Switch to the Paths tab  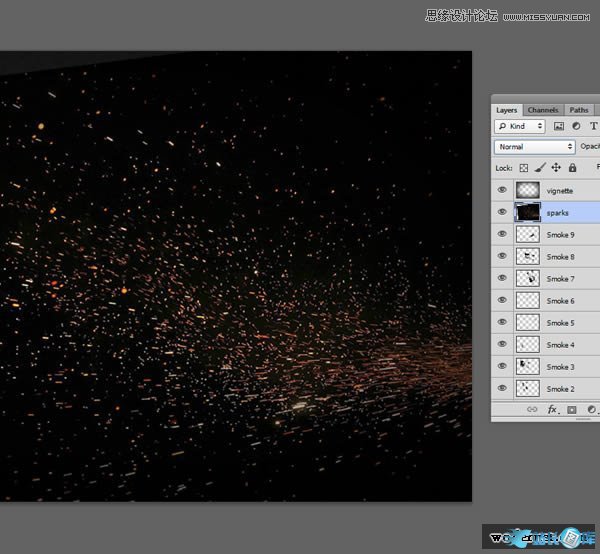[x=579, y=110]
